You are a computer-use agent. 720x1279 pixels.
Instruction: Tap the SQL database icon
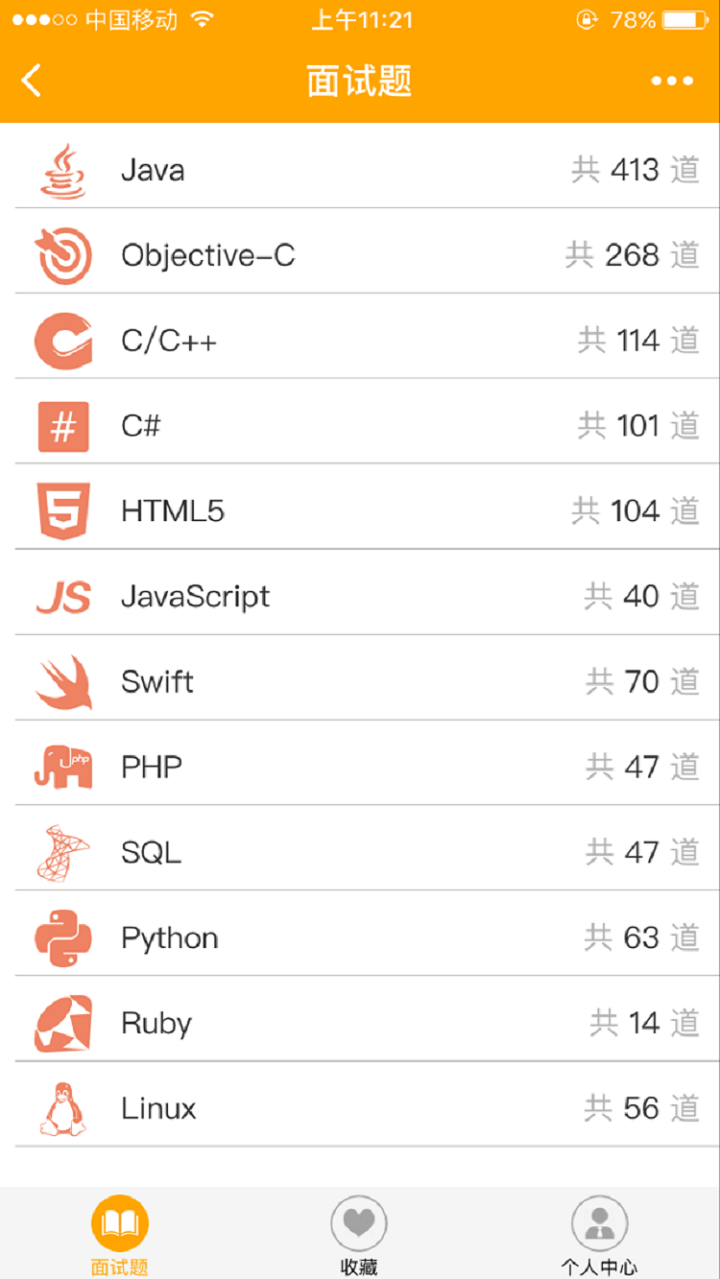pos(63,852)
